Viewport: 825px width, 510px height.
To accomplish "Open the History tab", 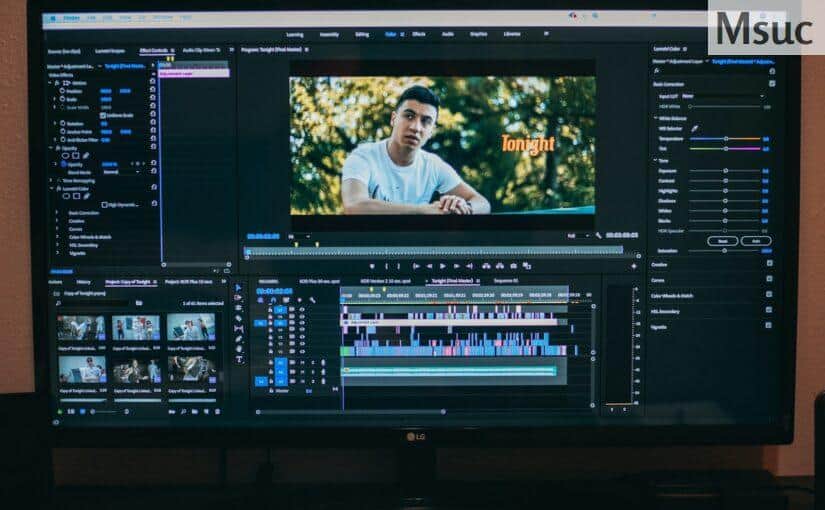I will [84, 282].
